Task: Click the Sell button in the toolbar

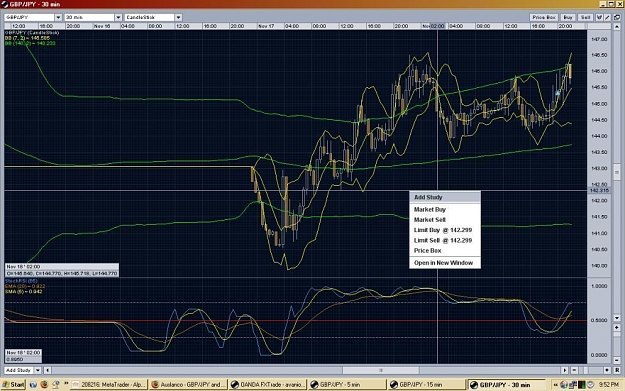Action: [585, 17]
